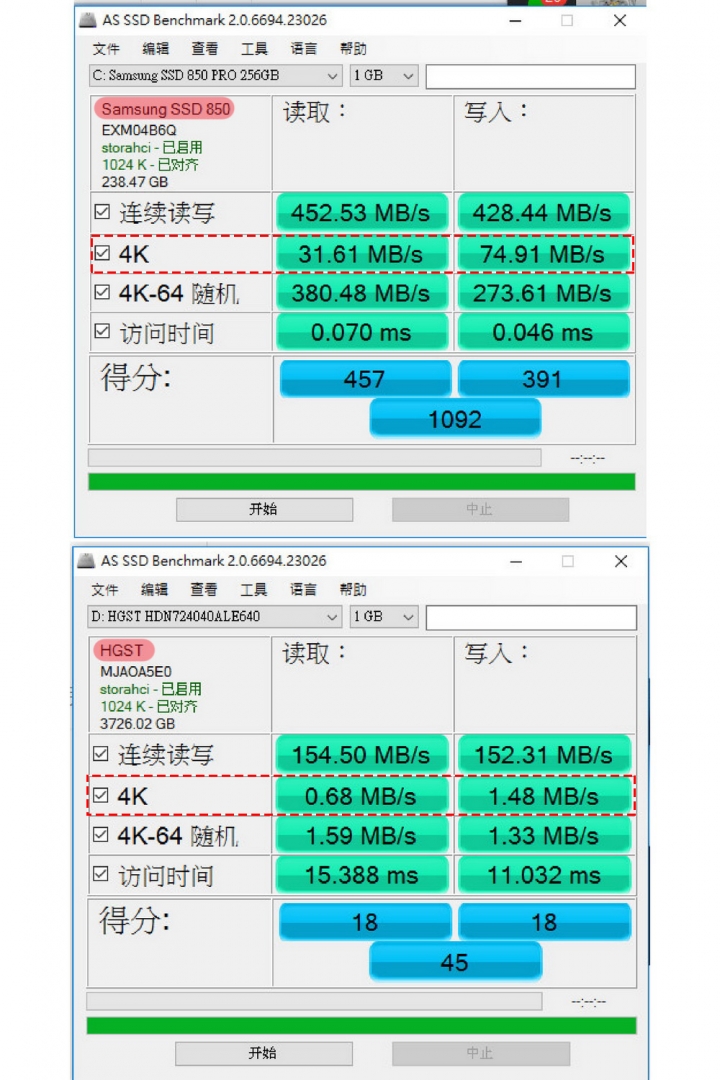Click the 中止 button in the HGST window
The width and height of the screenshot is (720, 1080).
(480, 1052)
